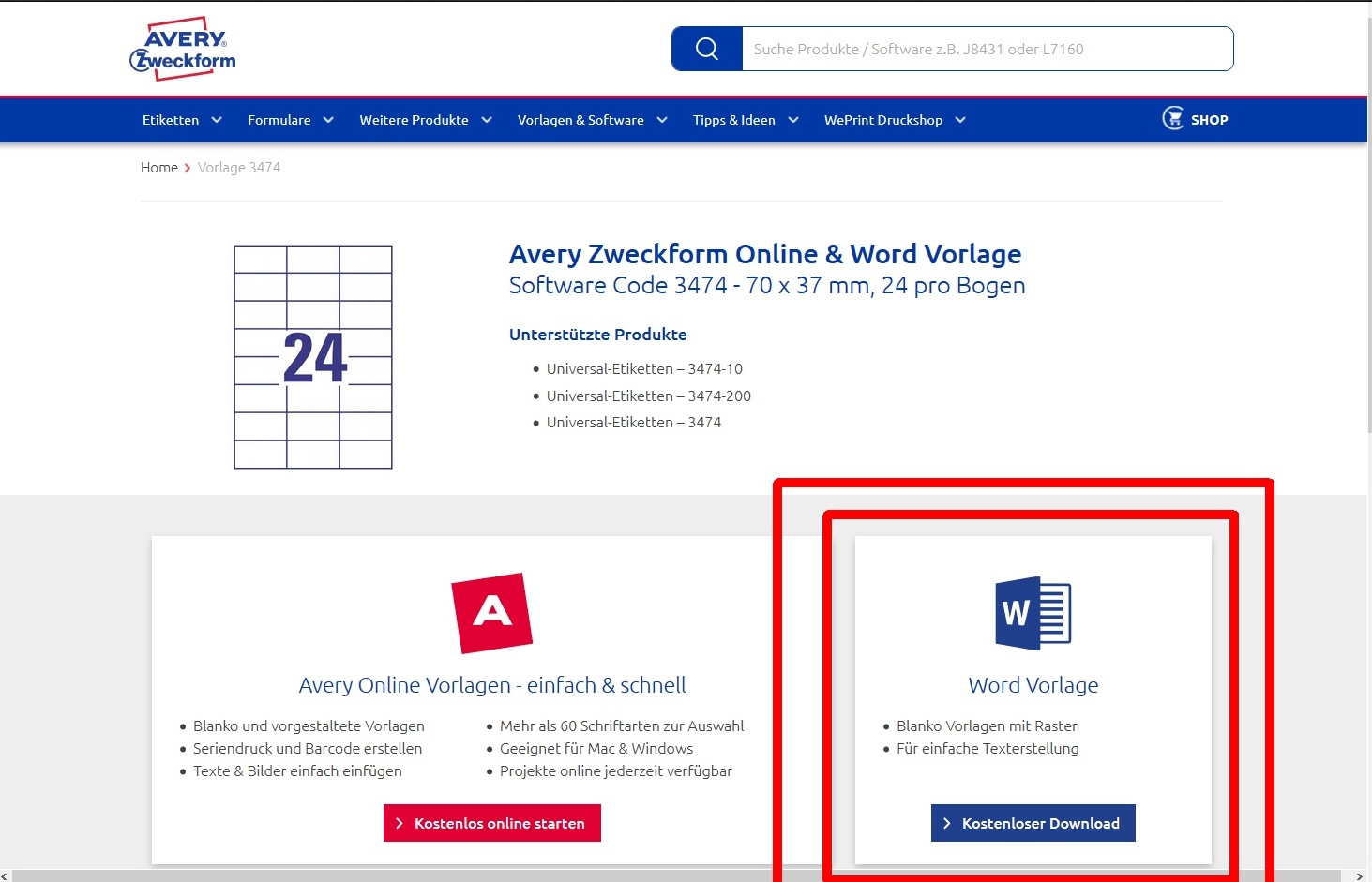Viewport: 1372px width, 882px height.
Task: Expand the Vorlagen & Software chevron
Action: [662, 120]
